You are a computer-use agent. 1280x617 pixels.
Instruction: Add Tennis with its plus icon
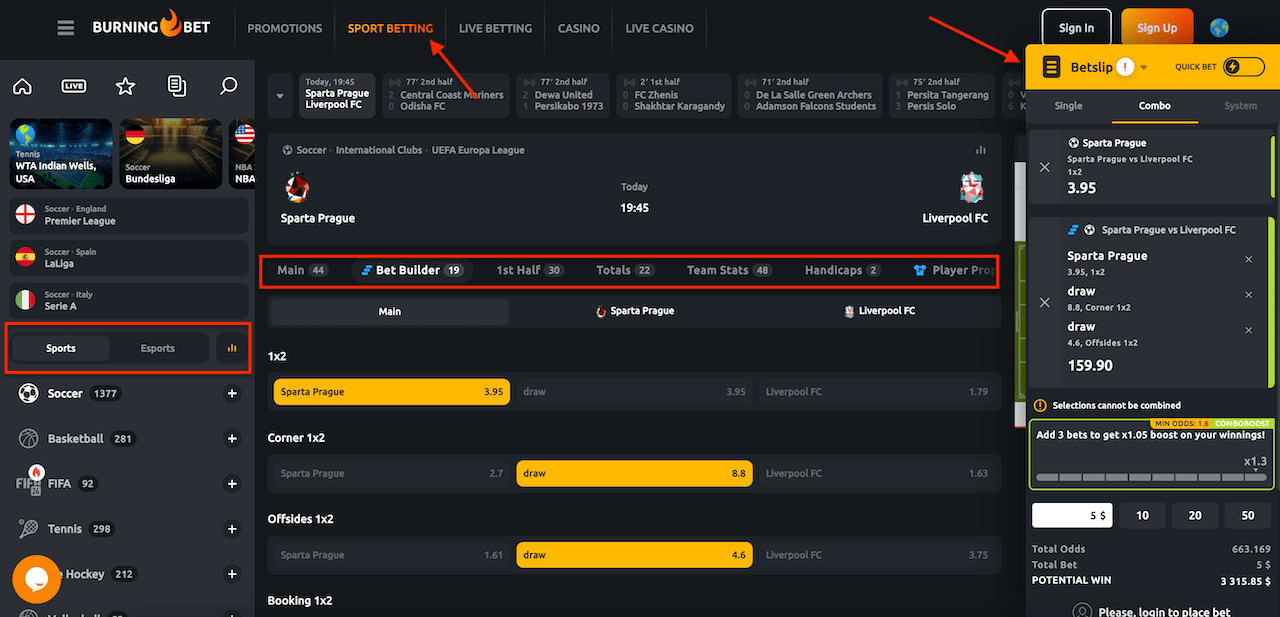(x=232, y=529)
